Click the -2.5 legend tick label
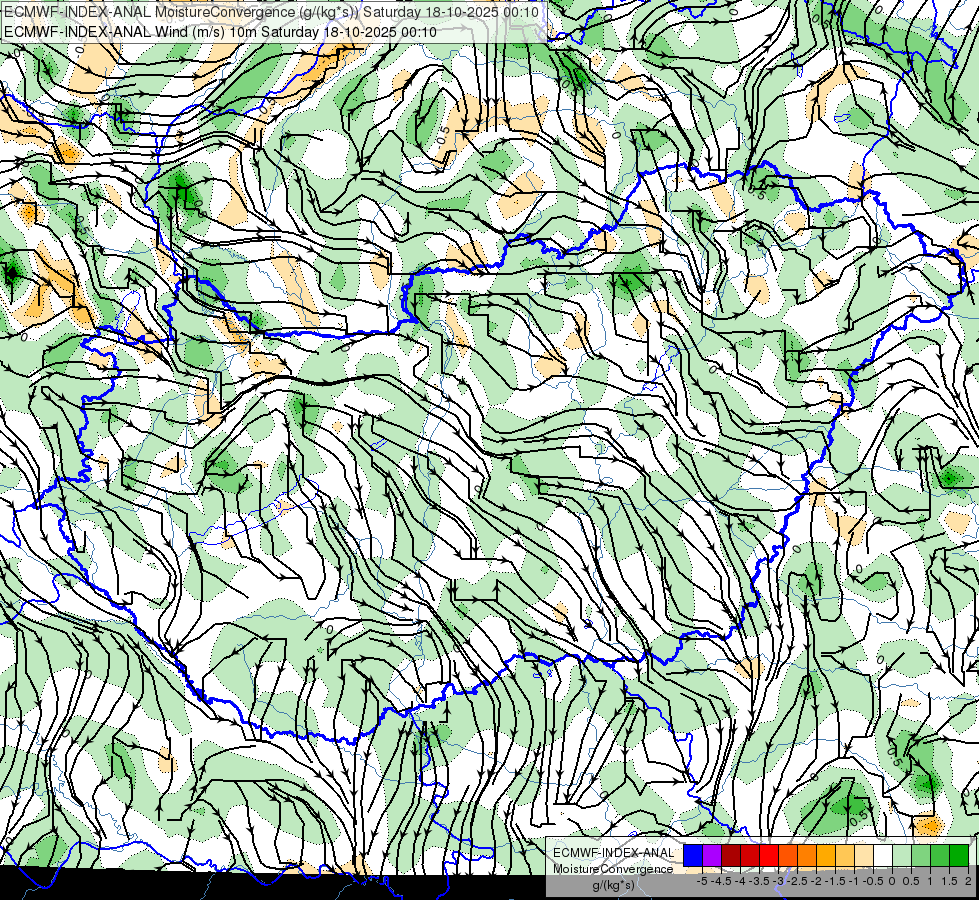The width and height of the screenshot is (979, 900). point(797,881)
